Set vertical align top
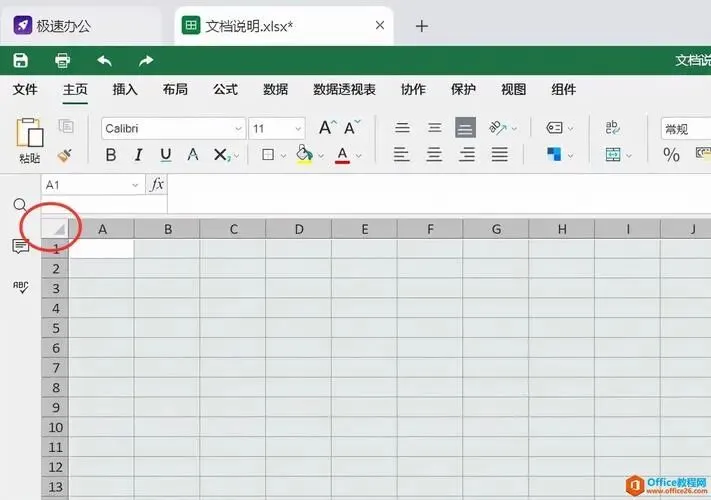The width and height of the screenshot is (711, 500). (402, 127)
